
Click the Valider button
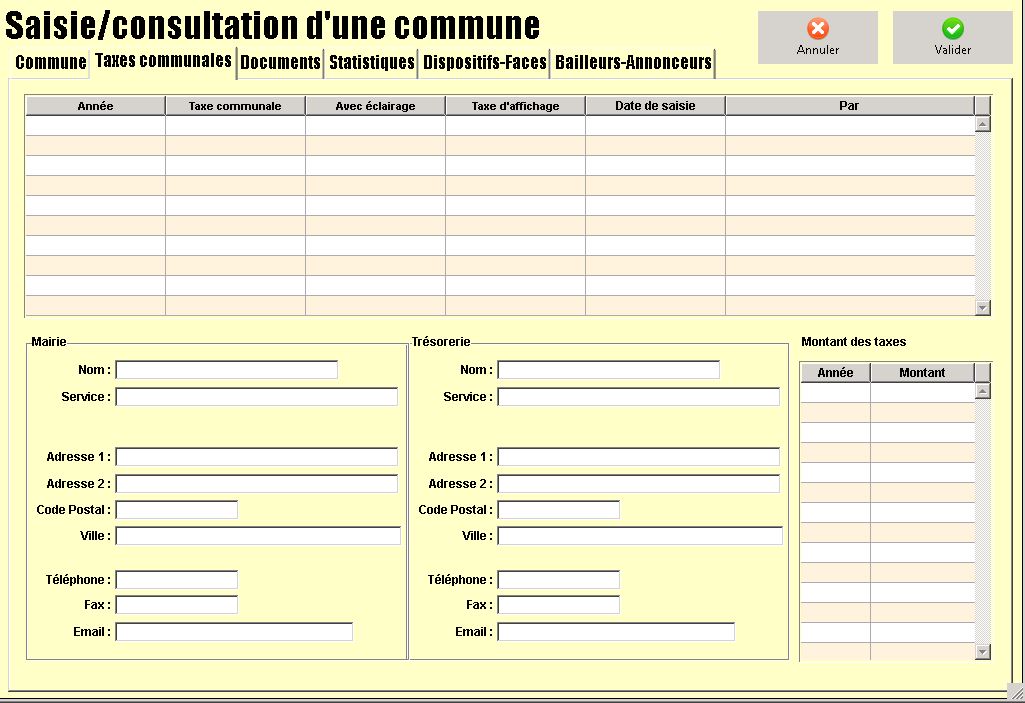pos(952,37)
